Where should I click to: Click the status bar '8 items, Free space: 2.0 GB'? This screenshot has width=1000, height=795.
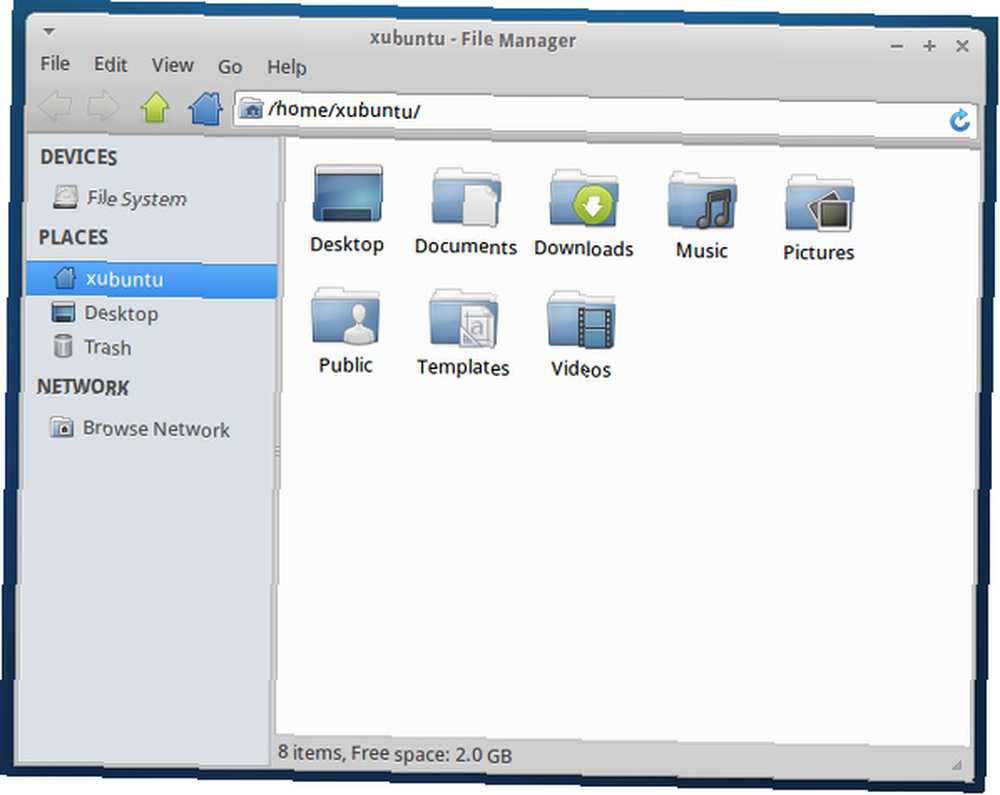tap(395, 754)
